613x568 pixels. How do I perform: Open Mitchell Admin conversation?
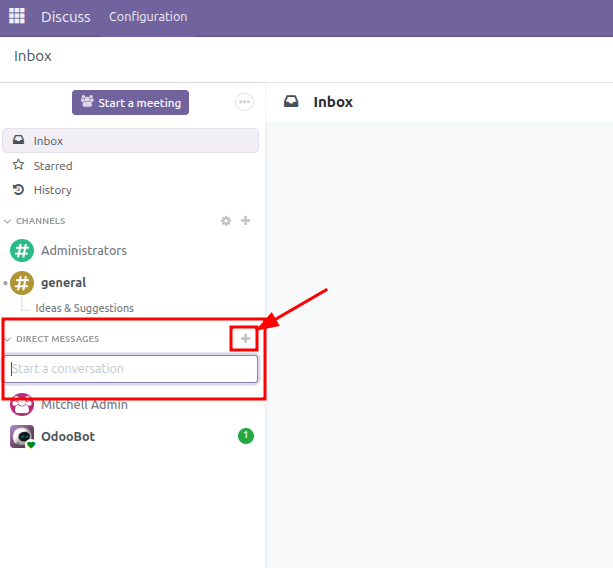[x=84, y=405]
